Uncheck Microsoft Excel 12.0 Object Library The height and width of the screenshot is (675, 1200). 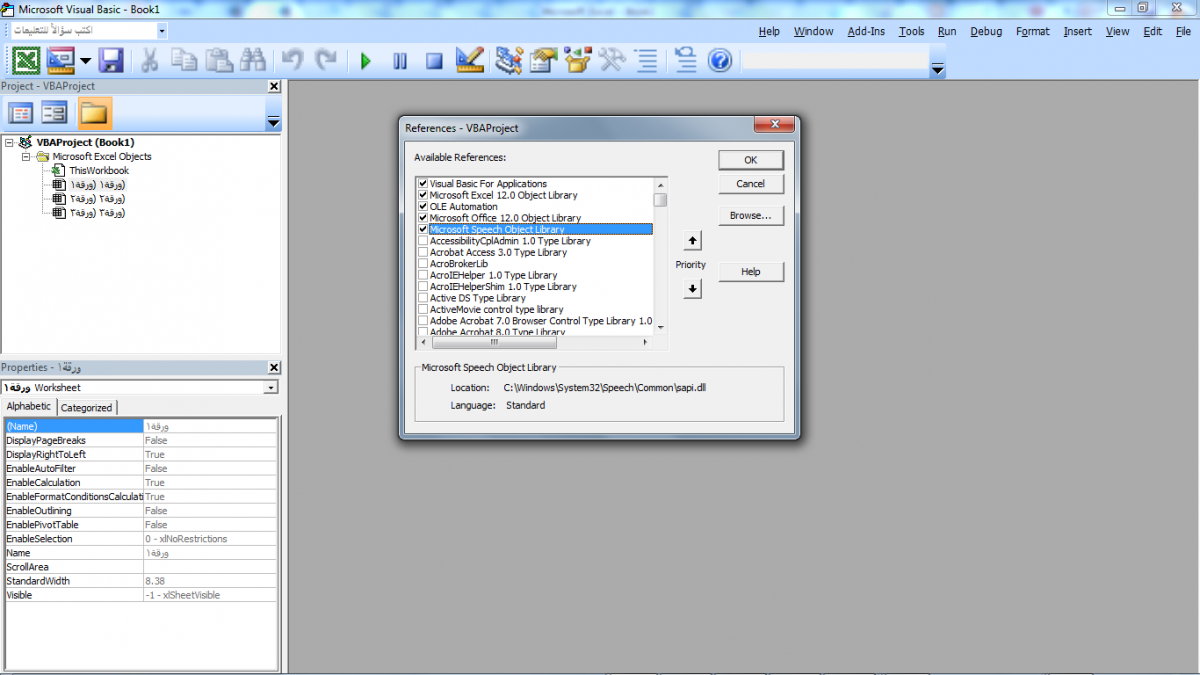click(423, 195)
